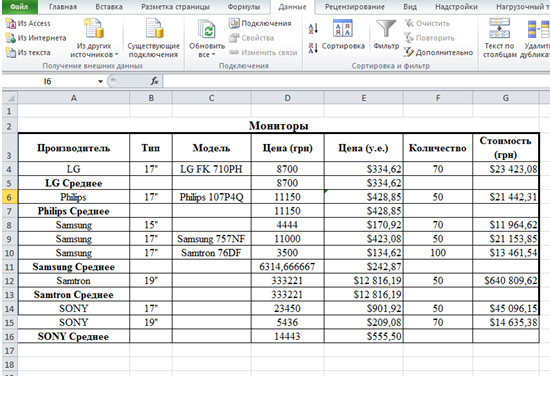Select column G header
This screenshot has width=550, height=400.
[506, 98]
